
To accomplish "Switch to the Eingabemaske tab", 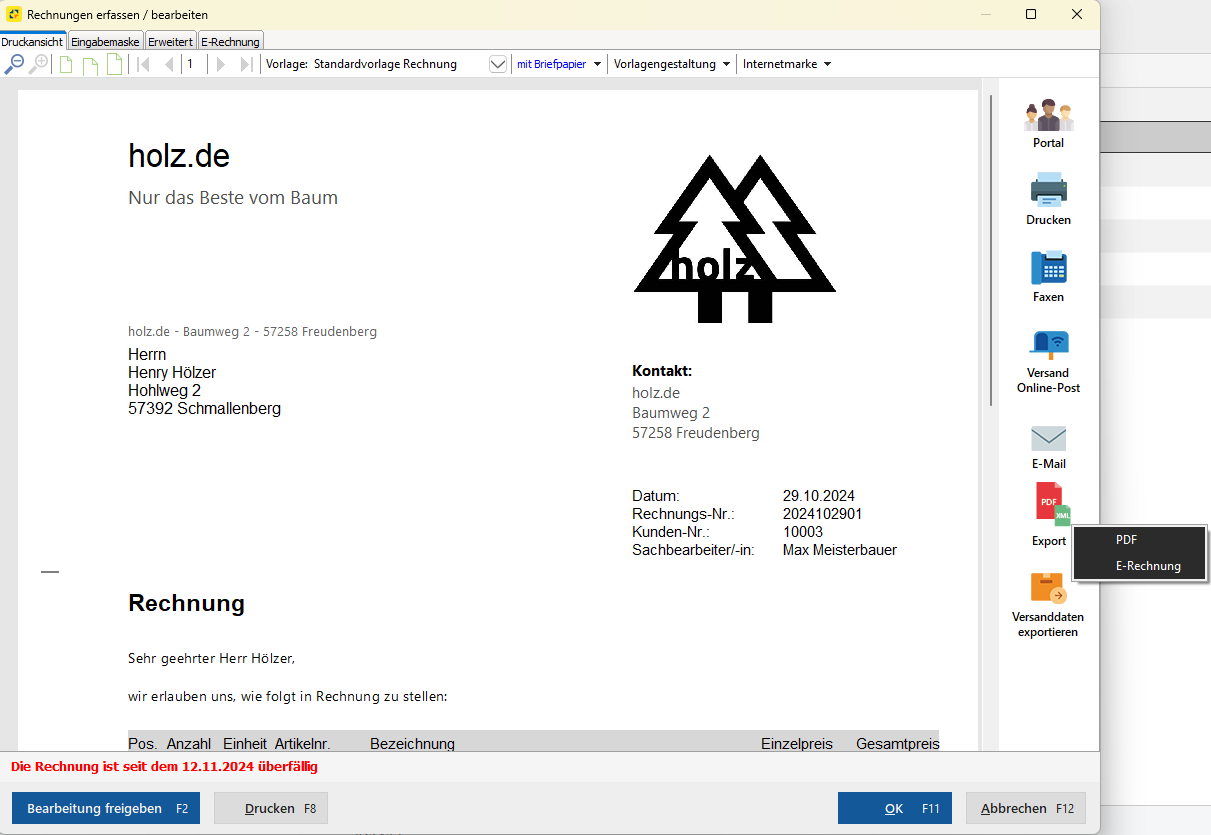I will click(x=105, y=41).
